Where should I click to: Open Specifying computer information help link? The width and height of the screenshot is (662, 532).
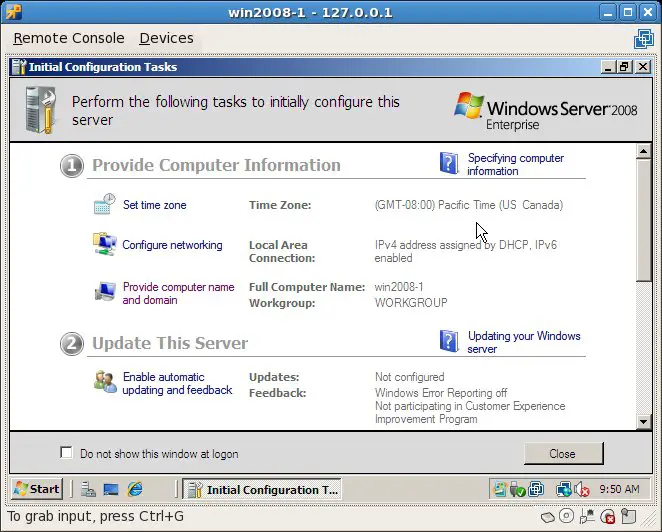click(x=515, y=164)
